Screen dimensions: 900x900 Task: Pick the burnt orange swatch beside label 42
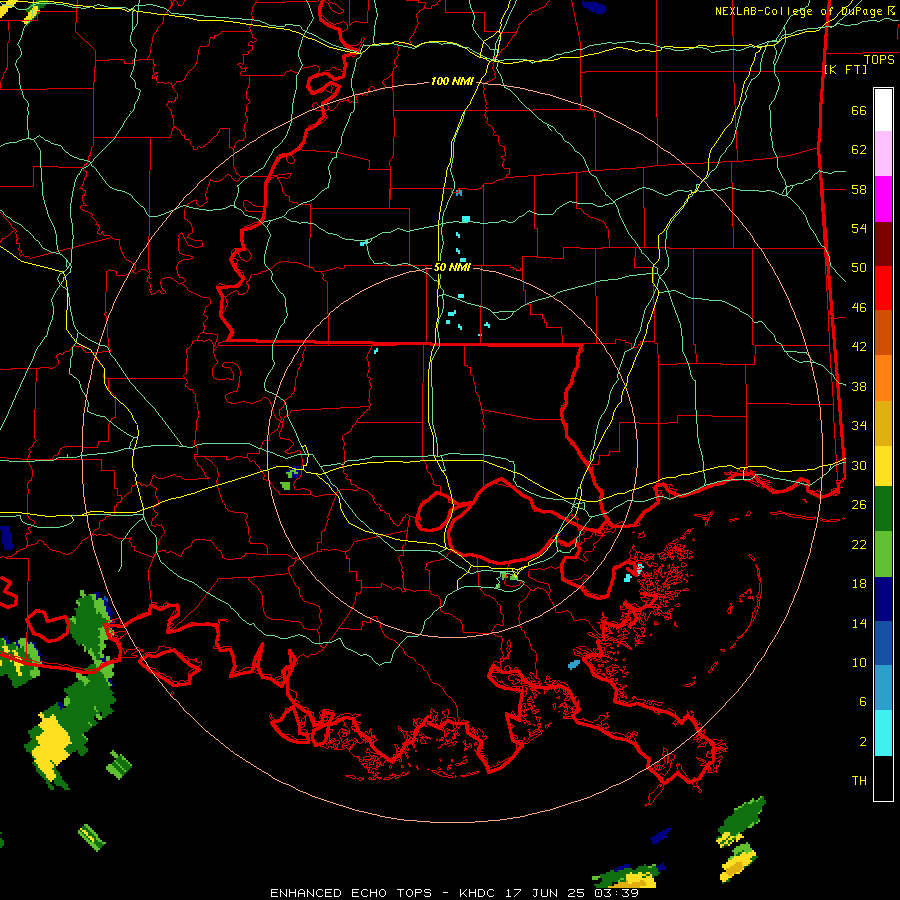coord(883,333)
